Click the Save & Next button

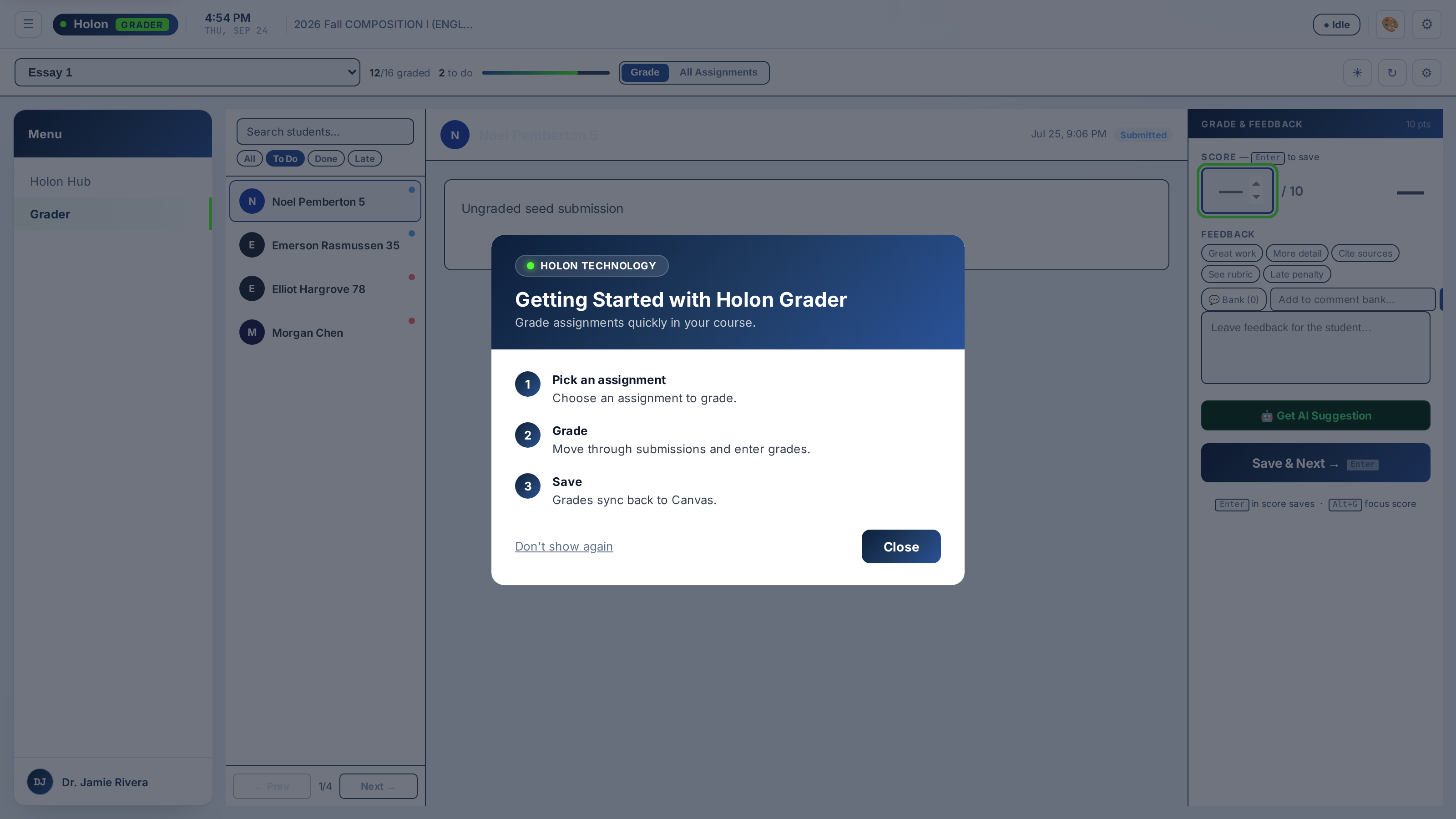[1315, 463]
